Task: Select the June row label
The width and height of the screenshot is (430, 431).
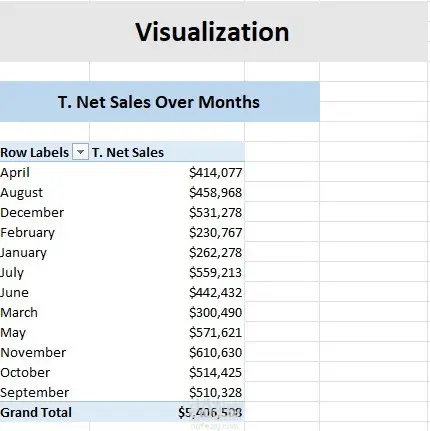Action: (x=14, y=293)
